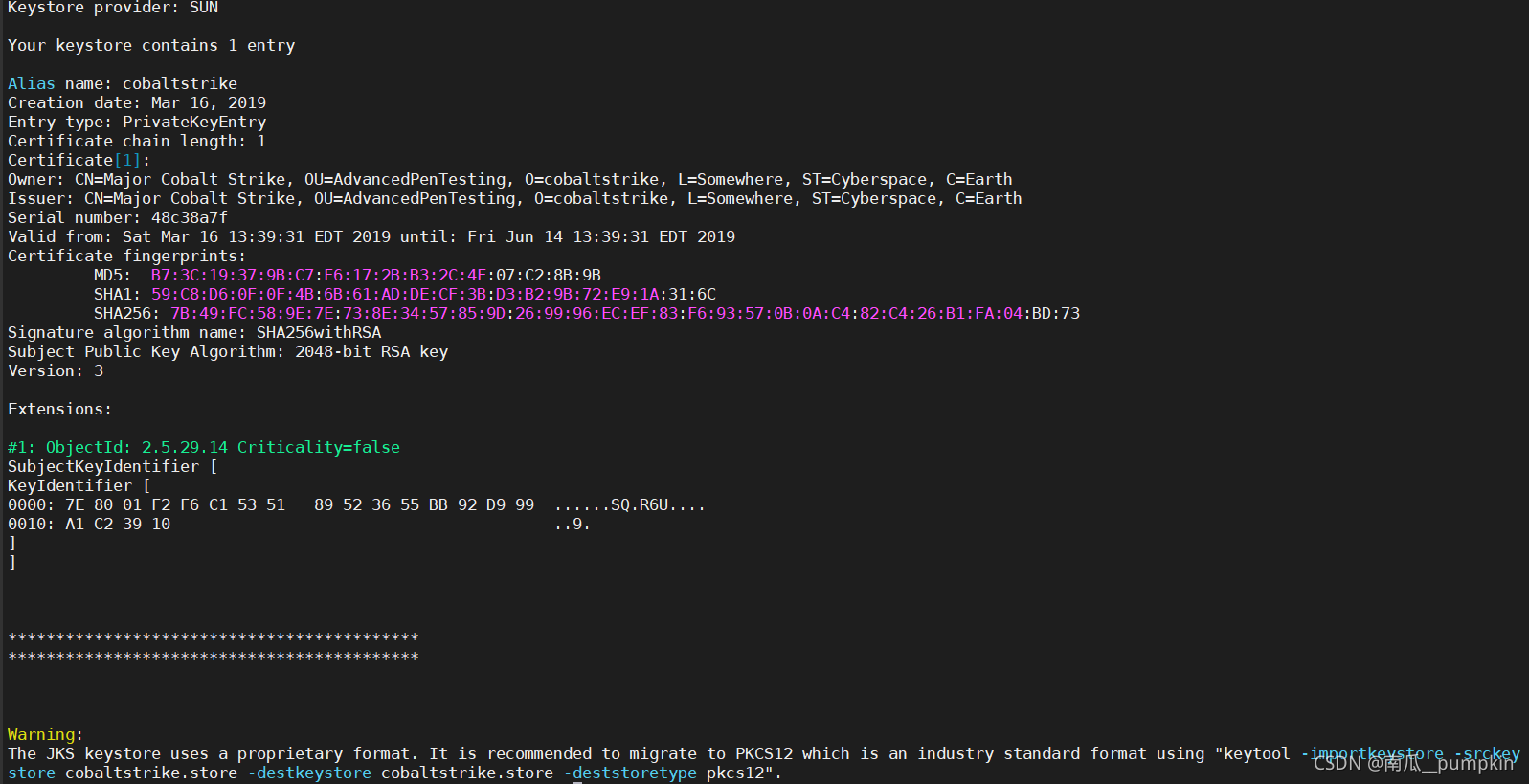Click the ASCII column '......SQ.R6U....'
The width and height of the screenshot is (1529, 784).
pos(630,505)
